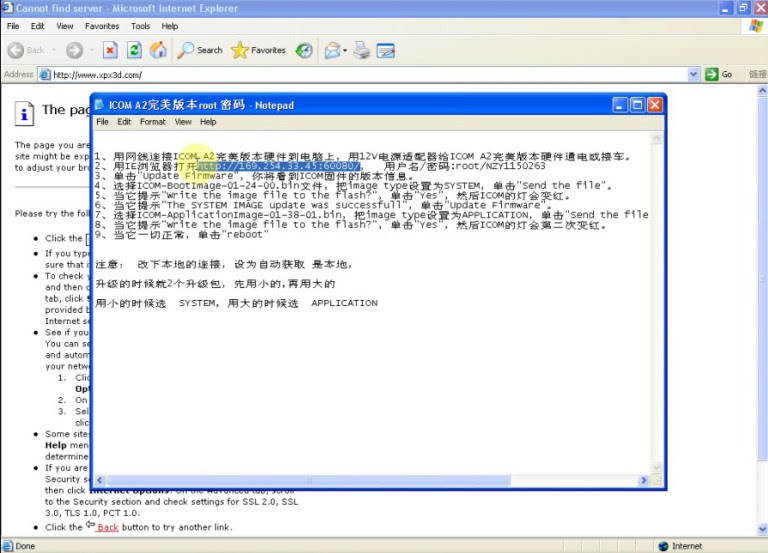Screen dimensions: 768x553
Task: Maximize the Notepad window
Action: pos(637,105)
